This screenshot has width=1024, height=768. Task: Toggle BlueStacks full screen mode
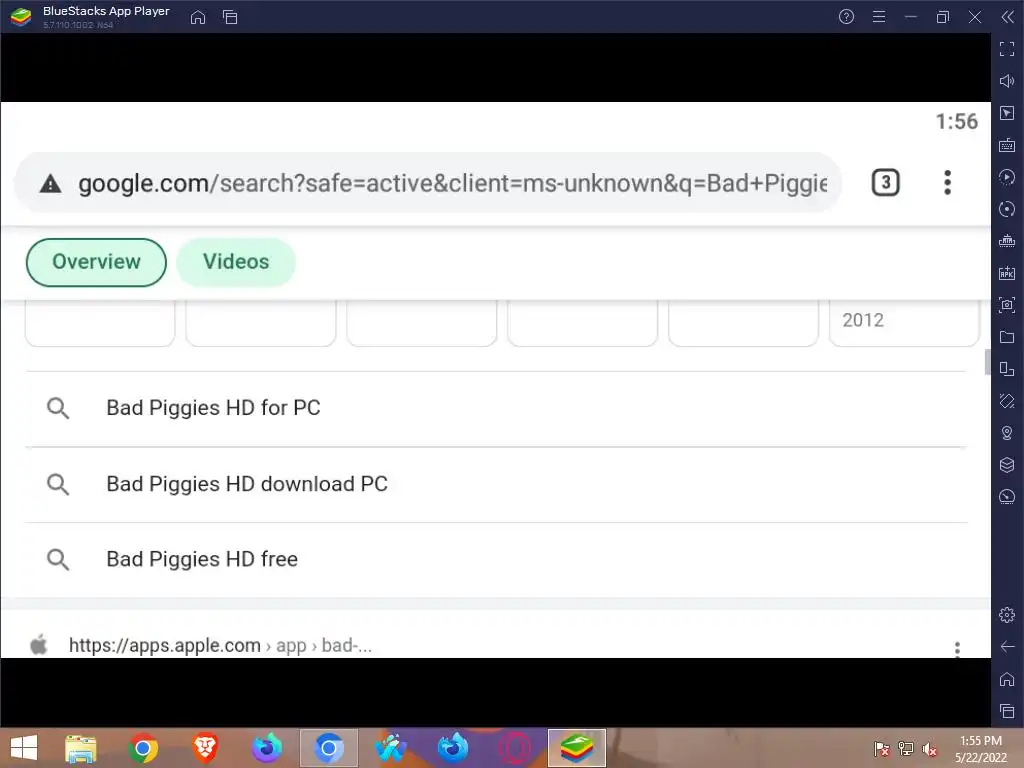tap(1007, 49)
